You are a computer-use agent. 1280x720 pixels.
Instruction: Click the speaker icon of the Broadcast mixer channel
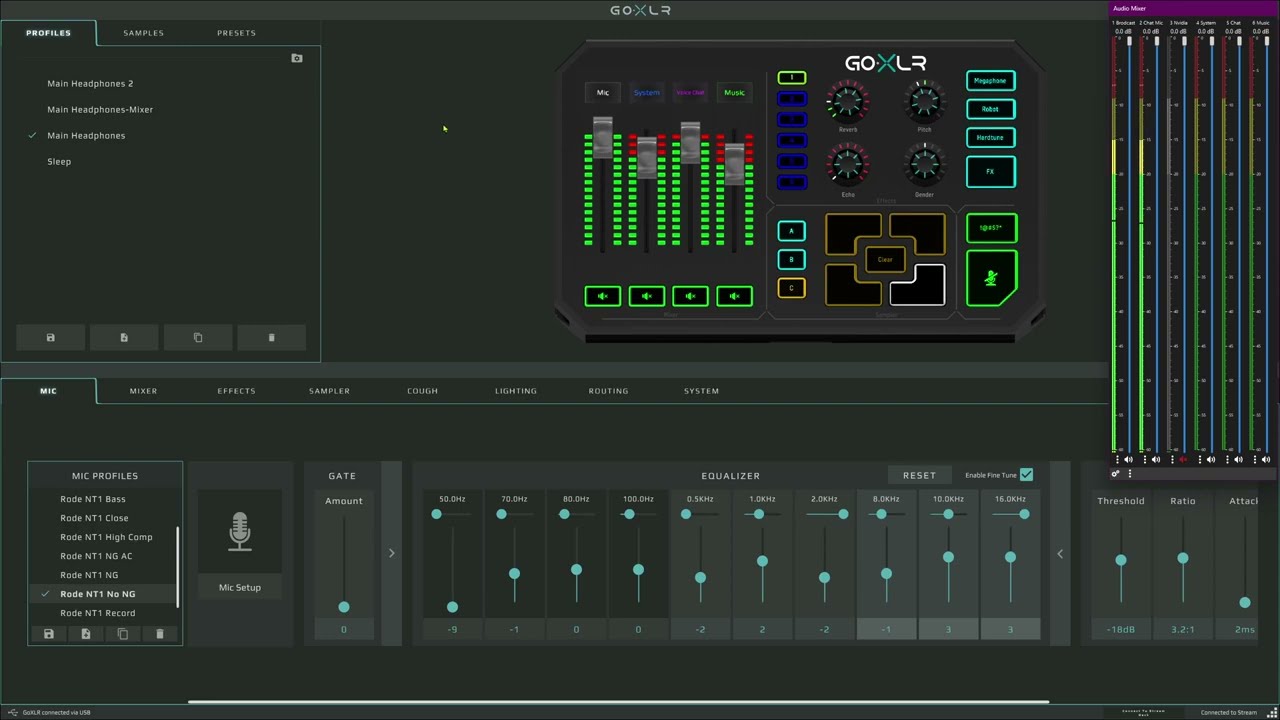[1129, 460]
